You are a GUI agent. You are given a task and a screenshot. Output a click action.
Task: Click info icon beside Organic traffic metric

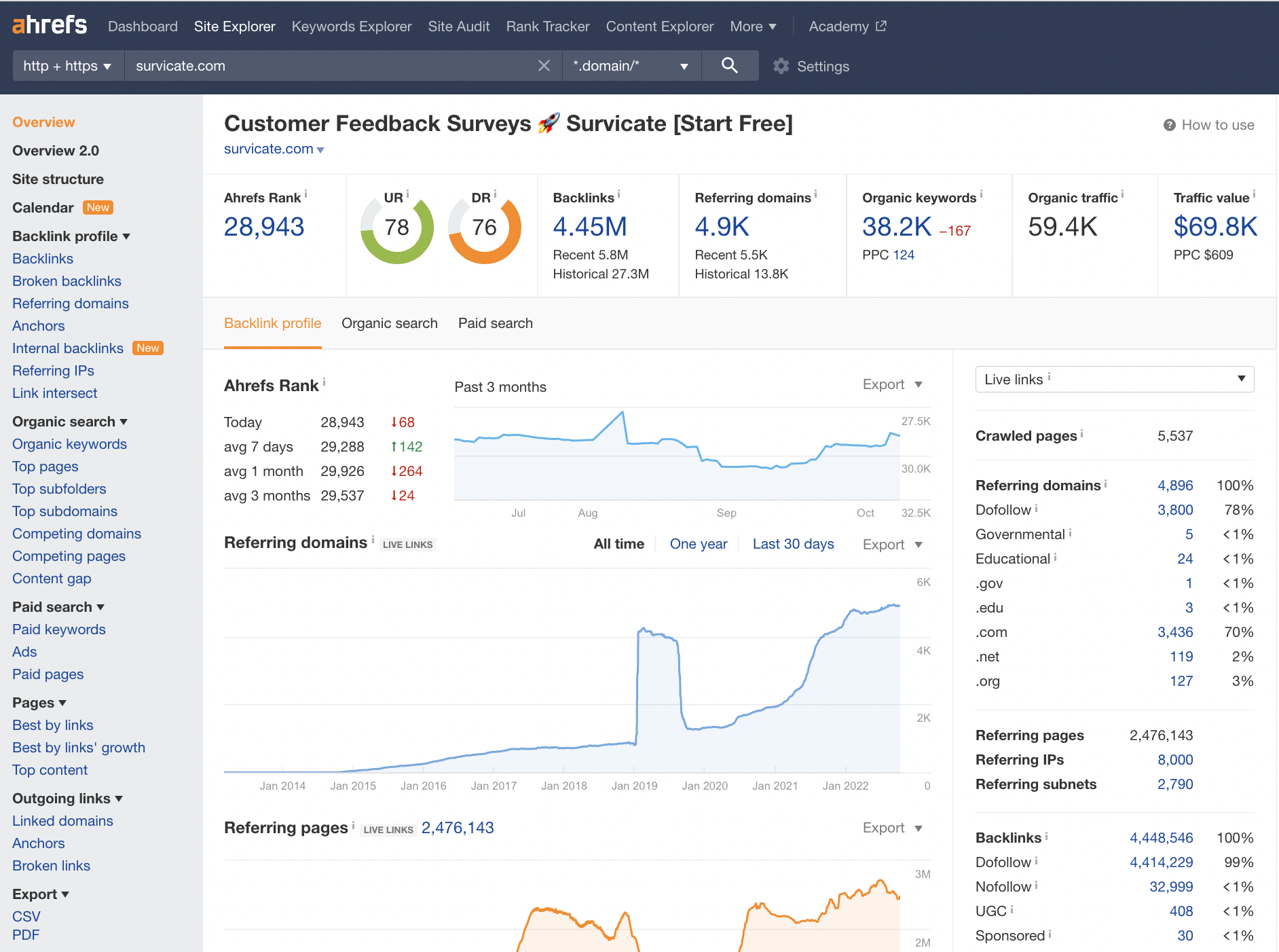(1122, 194)
